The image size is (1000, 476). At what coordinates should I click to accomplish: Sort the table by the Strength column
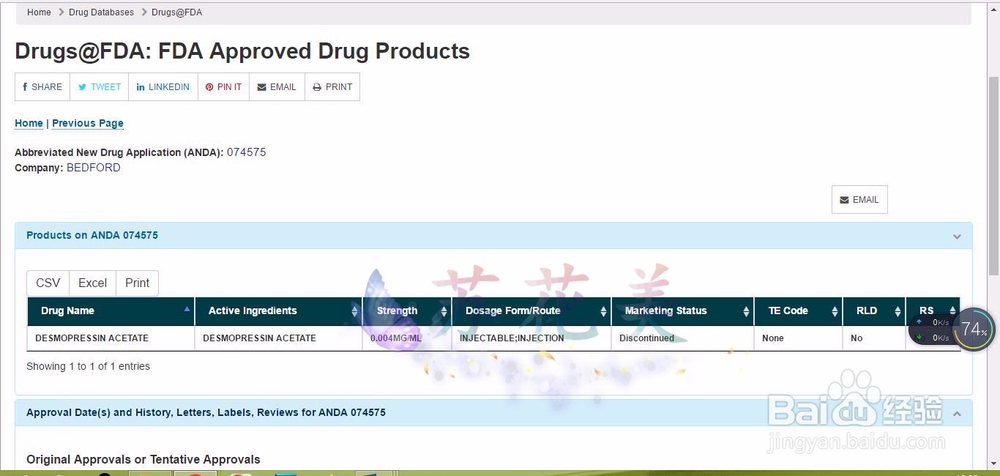[406, 311]
